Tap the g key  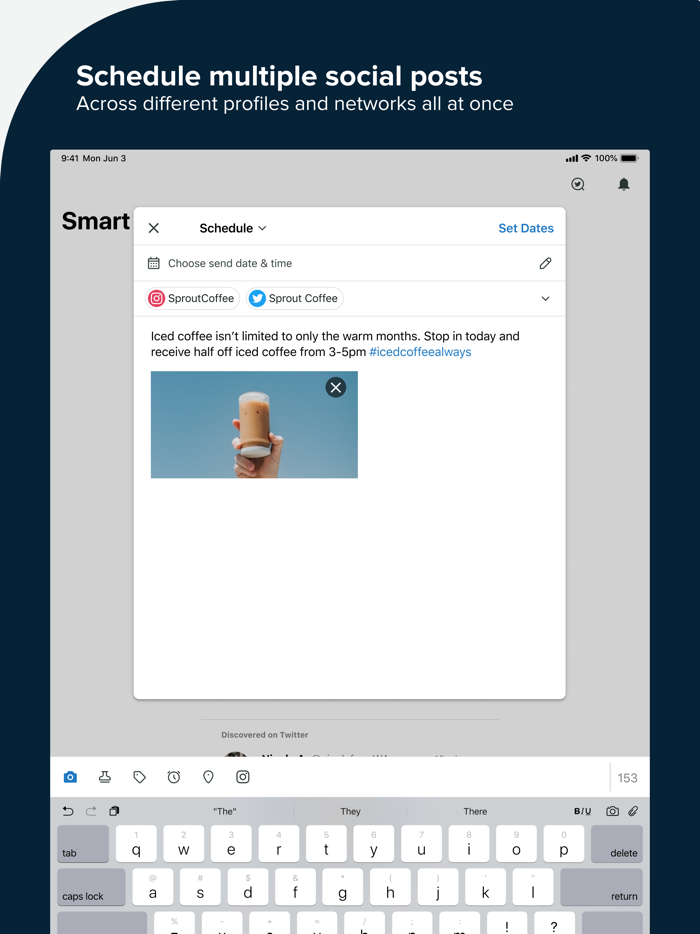click(343, 888)
